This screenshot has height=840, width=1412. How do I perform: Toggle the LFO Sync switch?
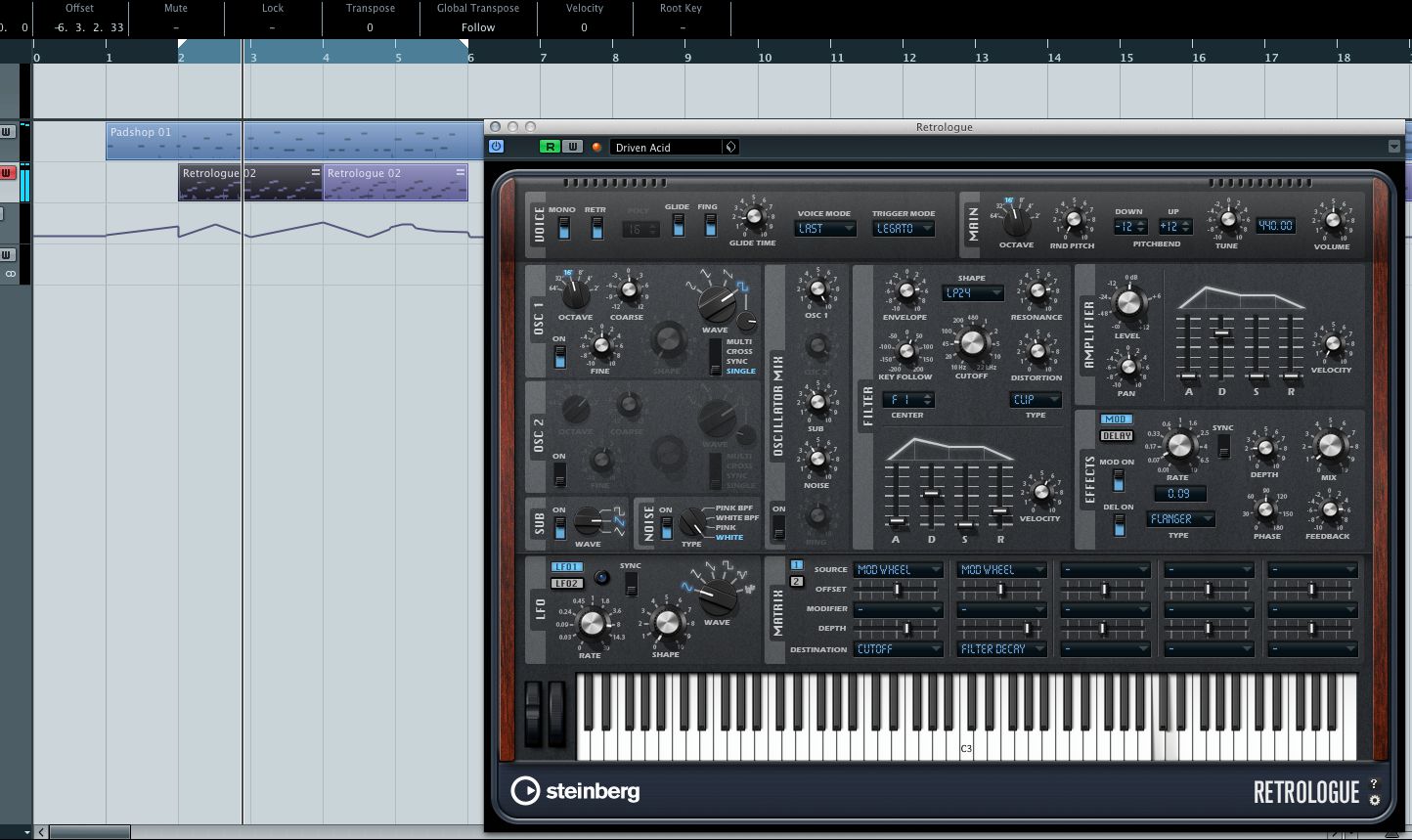pos(631,584)
